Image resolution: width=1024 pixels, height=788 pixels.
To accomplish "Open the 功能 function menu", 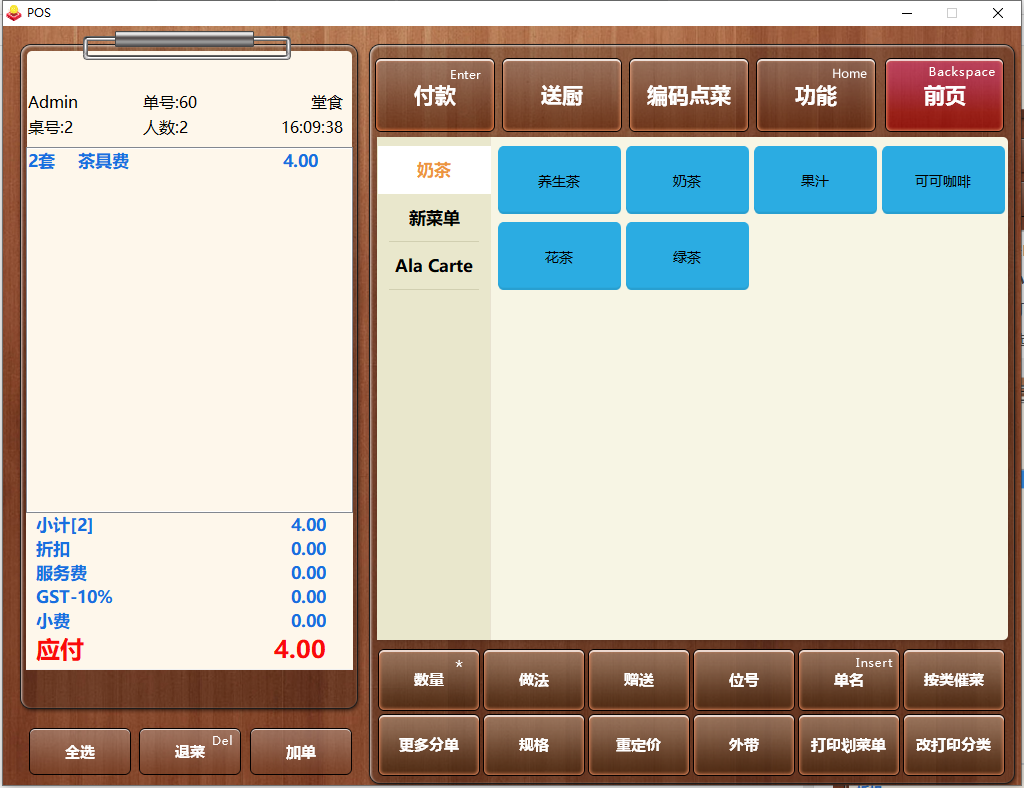I will click(x=816, y=95).
